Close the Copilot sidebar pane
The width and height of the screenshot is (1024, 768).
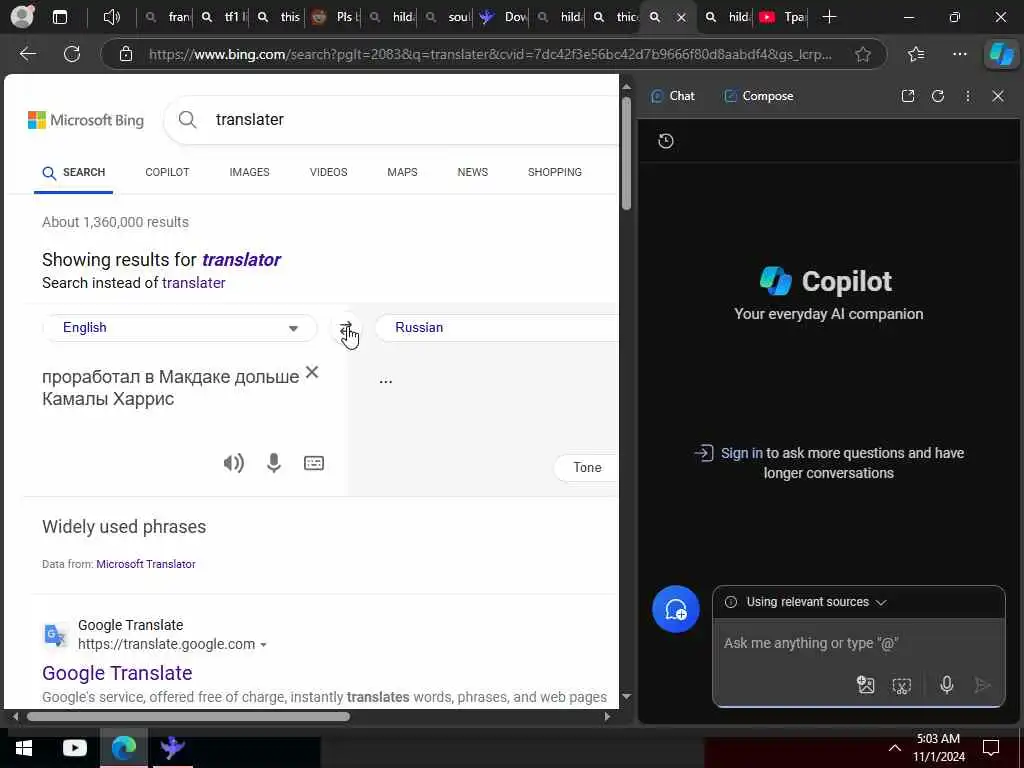click(x=998, y=96)
